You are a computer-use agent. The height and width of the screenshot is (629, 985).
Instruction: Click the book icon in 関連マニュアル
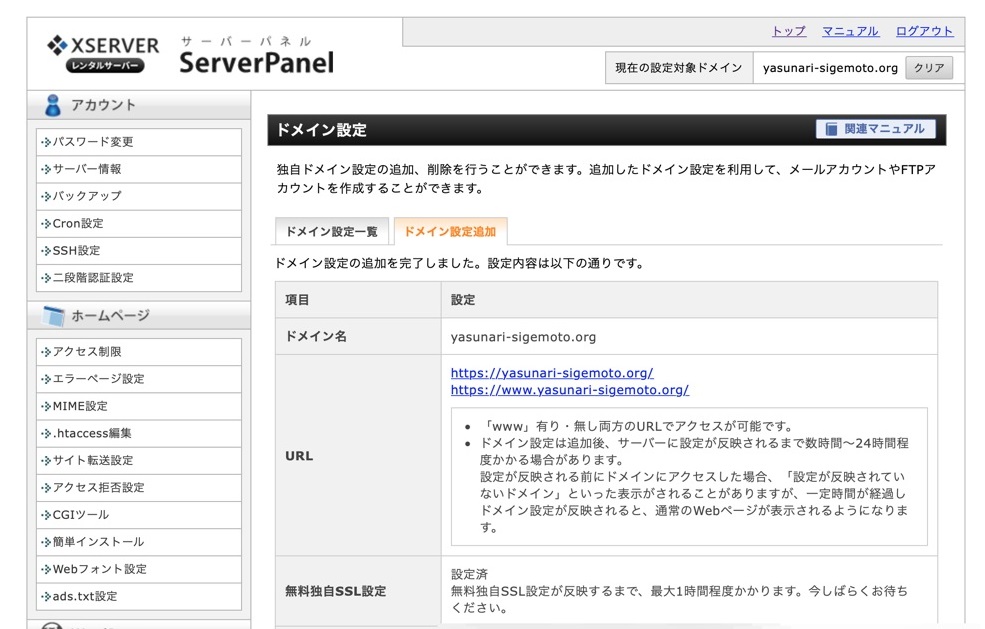coord(831,129)
